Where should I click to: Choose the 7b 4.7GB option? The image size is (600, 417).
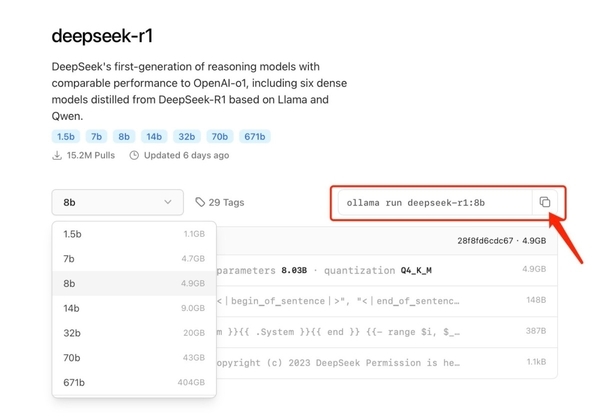click(133, 258)
